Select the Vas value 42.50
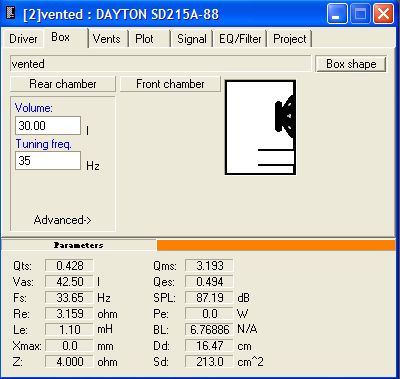Screen dimensions: 400x379 [x=69, y=282]
